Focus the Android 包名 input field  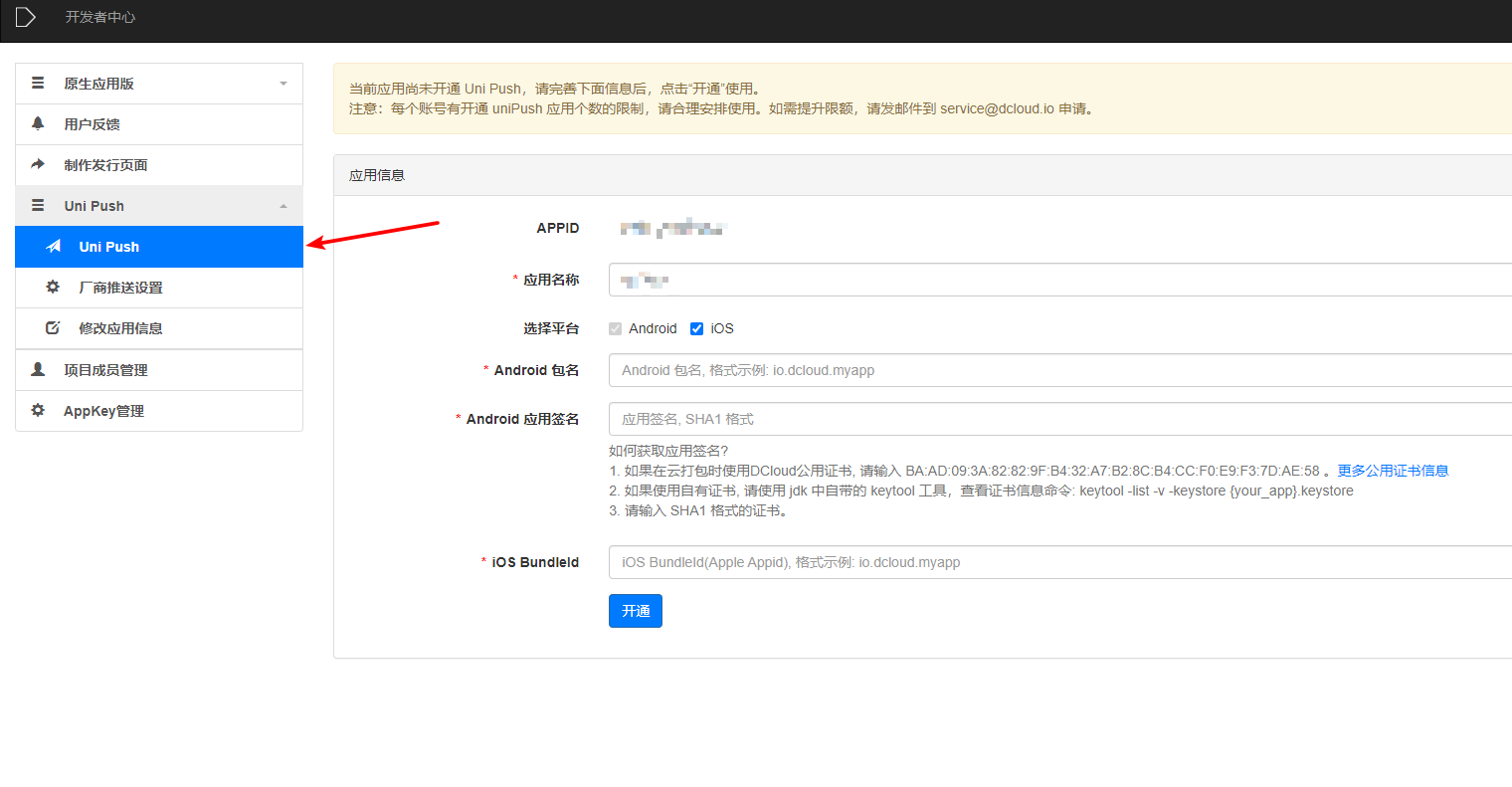pyautogui.click(x=1060, y=370)
